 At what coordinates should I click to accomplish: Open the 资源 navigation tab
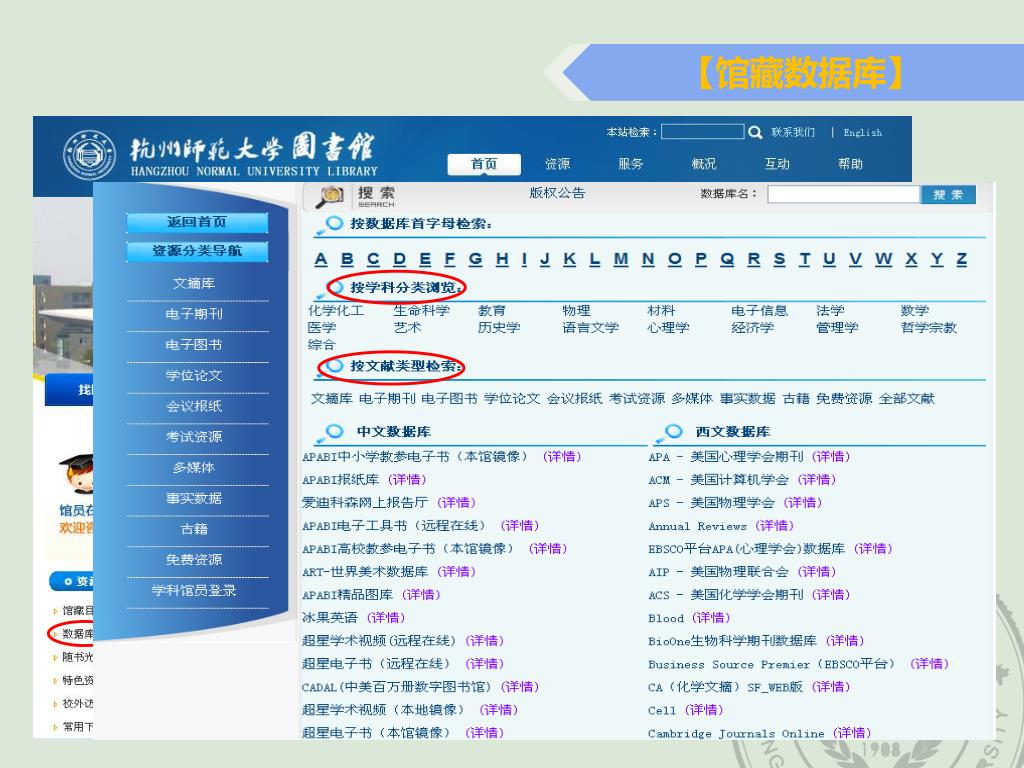coord(557,164)
